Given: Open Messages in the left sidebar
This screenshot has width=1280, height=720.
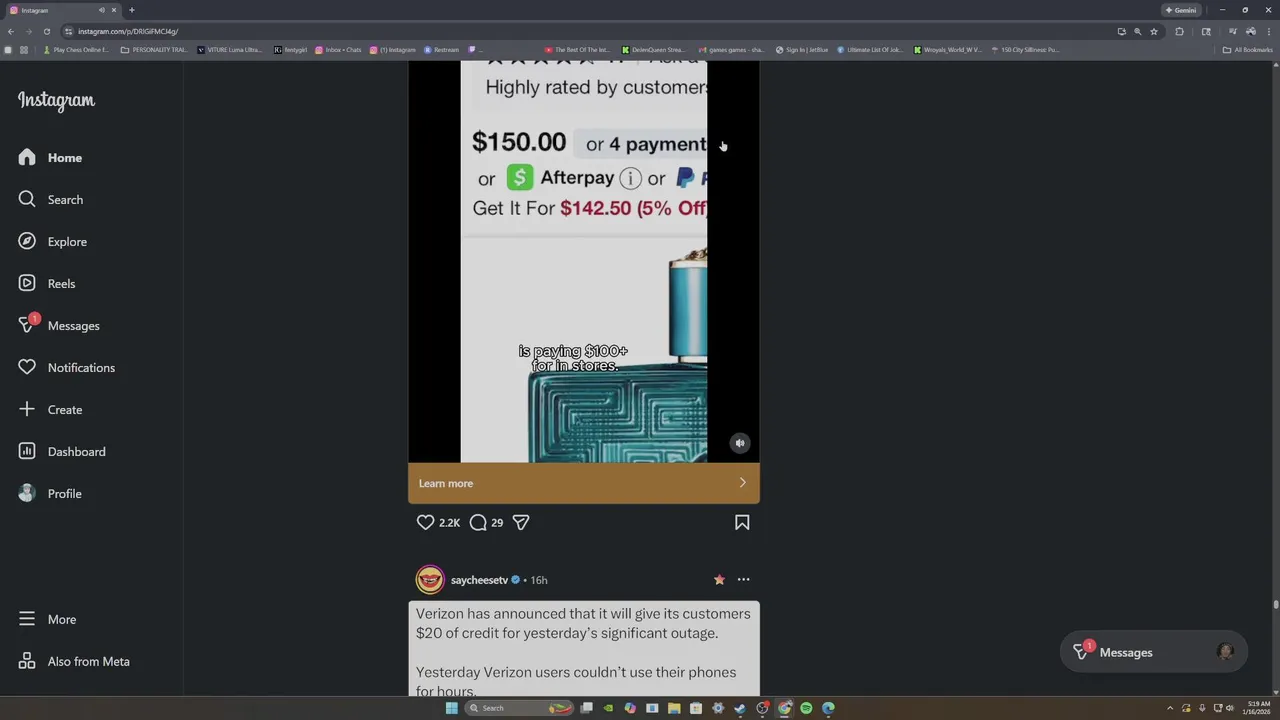Looking at the screenshot, I should (58, 326).
